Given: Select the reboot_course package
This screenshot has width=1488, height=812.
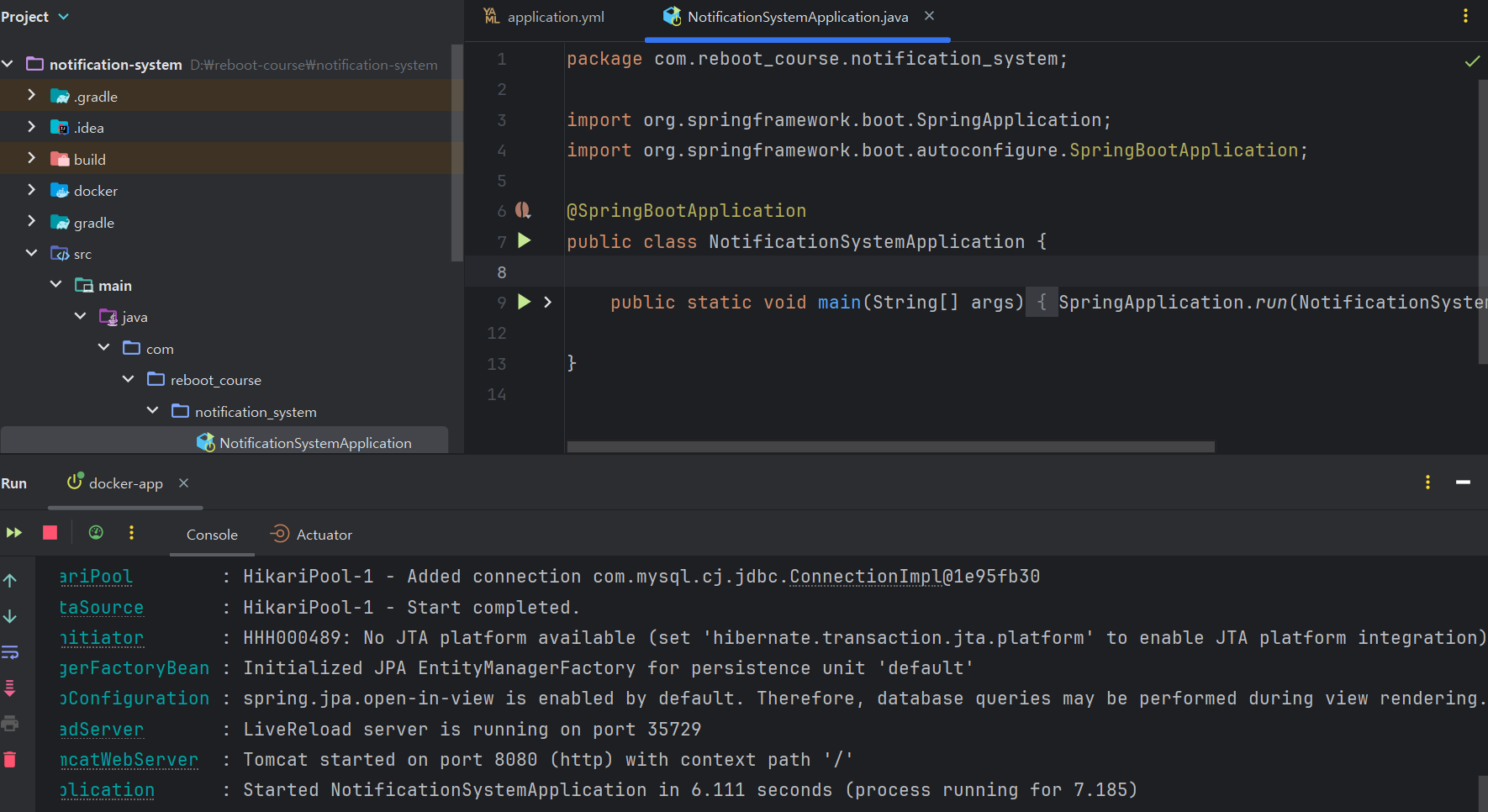Looking at the screenshot, I should [216, 380].
